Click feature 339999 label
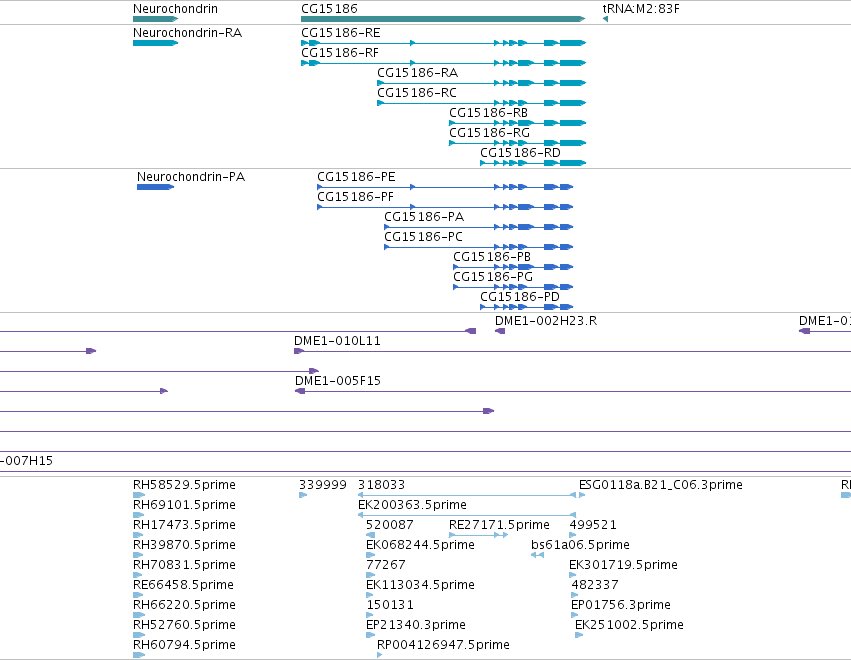The image size is (851, 660). (x=322, y=485)
